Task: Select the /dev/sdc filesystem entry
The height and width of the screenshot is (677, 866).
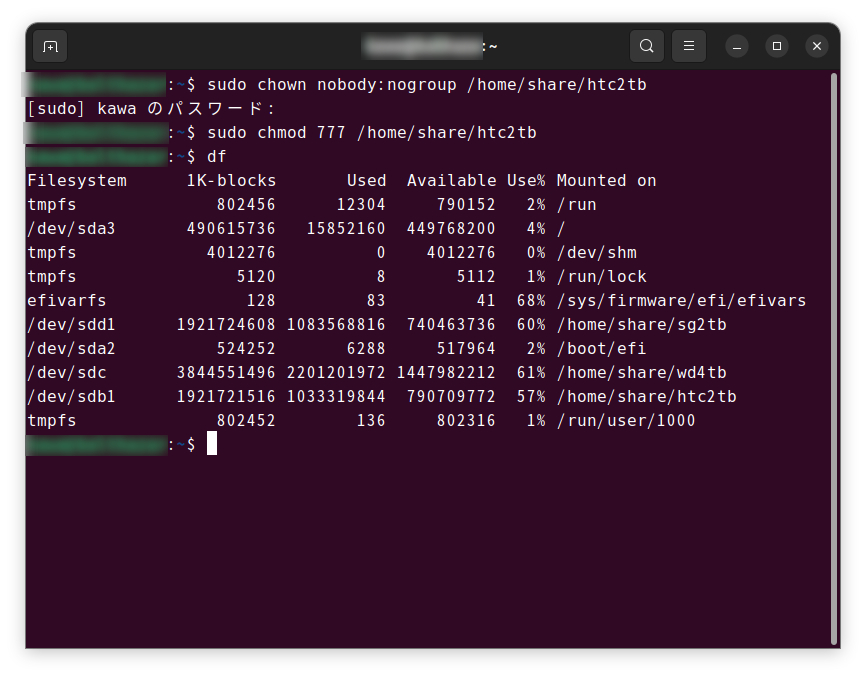Action: 66,373
